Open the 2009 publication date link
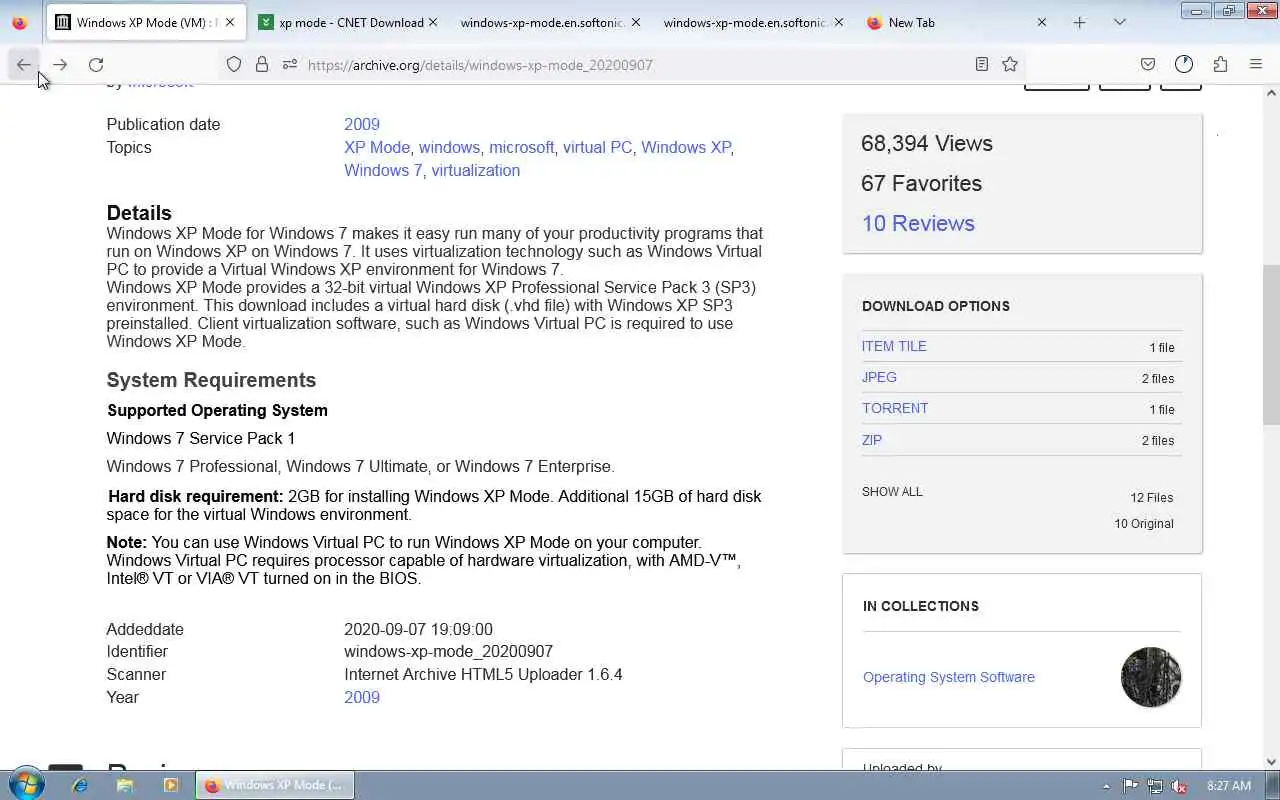This screenshot has width=1280, height=800. 362,124
